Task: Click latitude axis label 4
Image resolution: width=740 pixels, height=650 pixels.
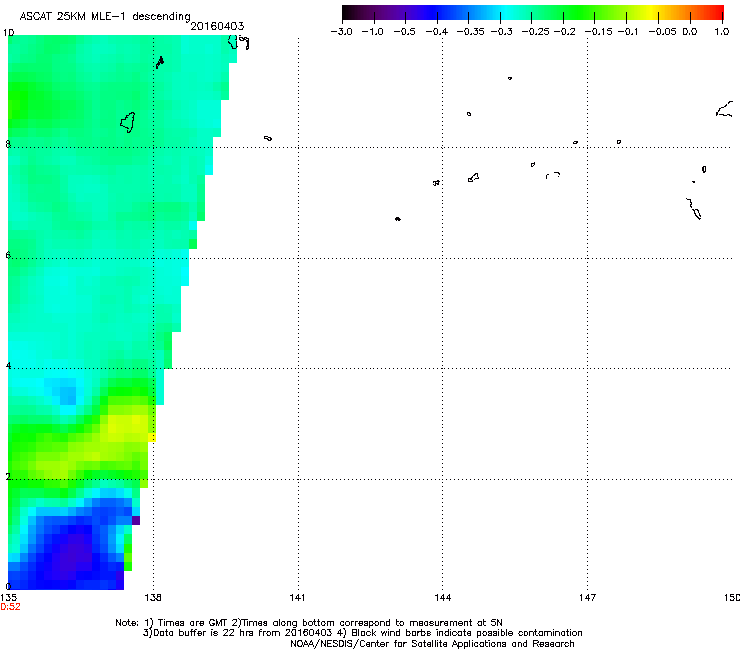Action: coord(8,365)
